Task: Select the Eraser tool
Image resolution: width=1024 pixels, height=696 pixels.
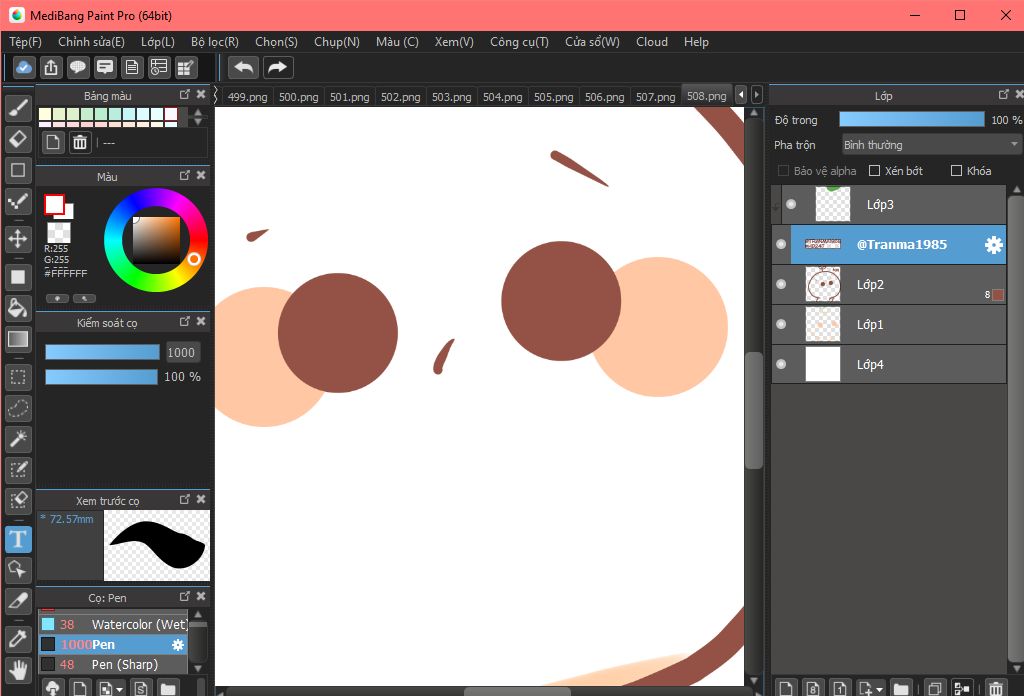Action: [18, 138]
